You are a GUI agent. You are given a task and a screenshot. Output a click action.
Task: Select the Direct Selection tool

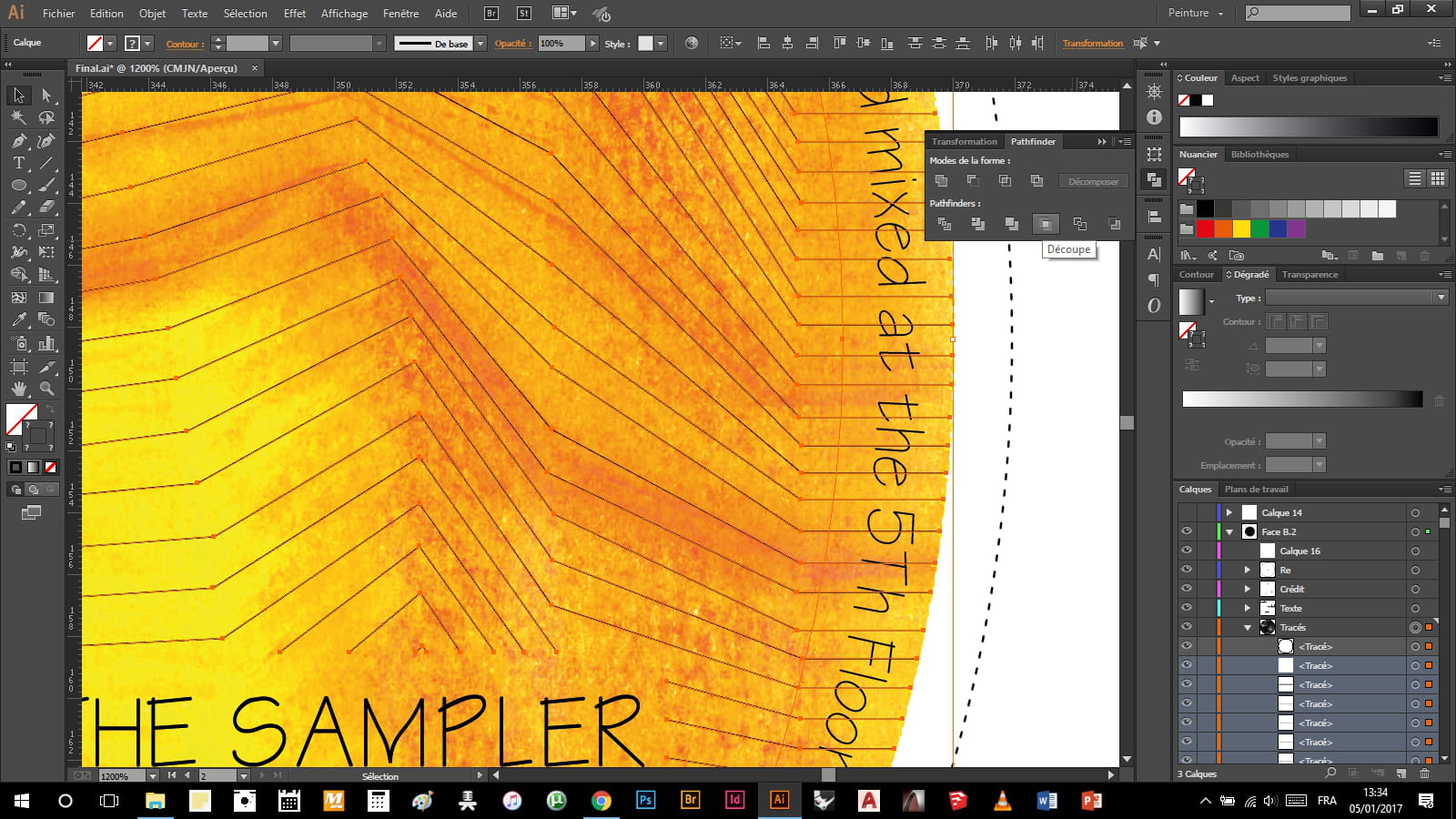tap(46, 96)
